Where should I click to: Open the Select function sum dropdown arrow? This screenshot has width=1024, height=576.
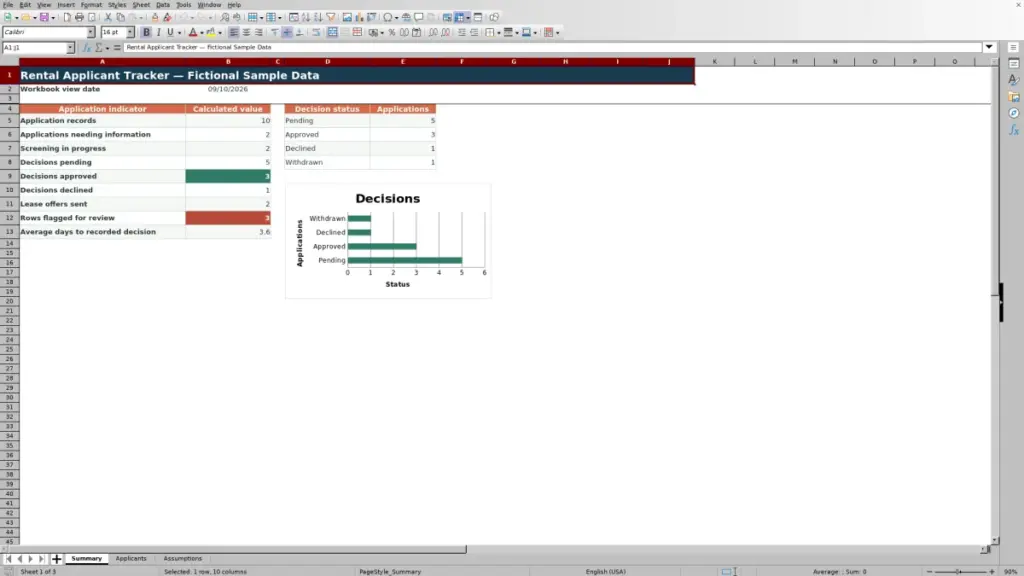tap(108, 48)
